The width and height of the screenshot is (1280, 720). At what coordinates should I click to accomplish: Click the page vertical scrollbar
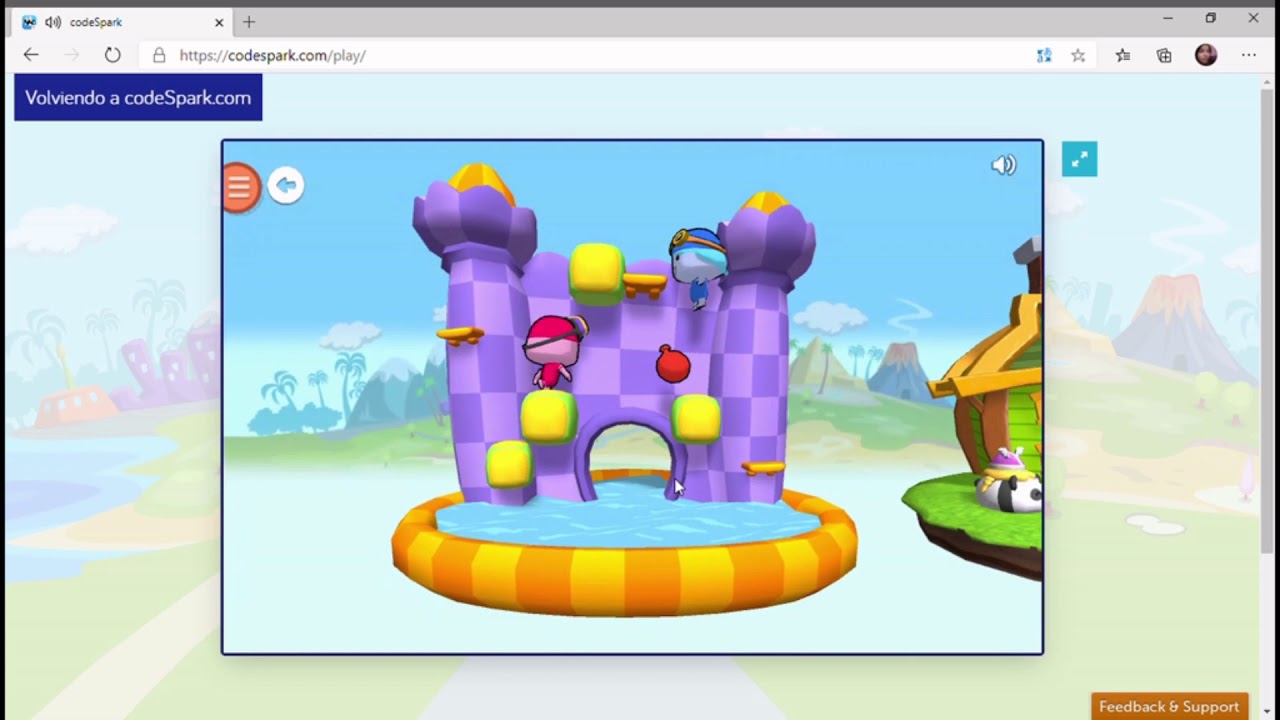click(1268, 320)
